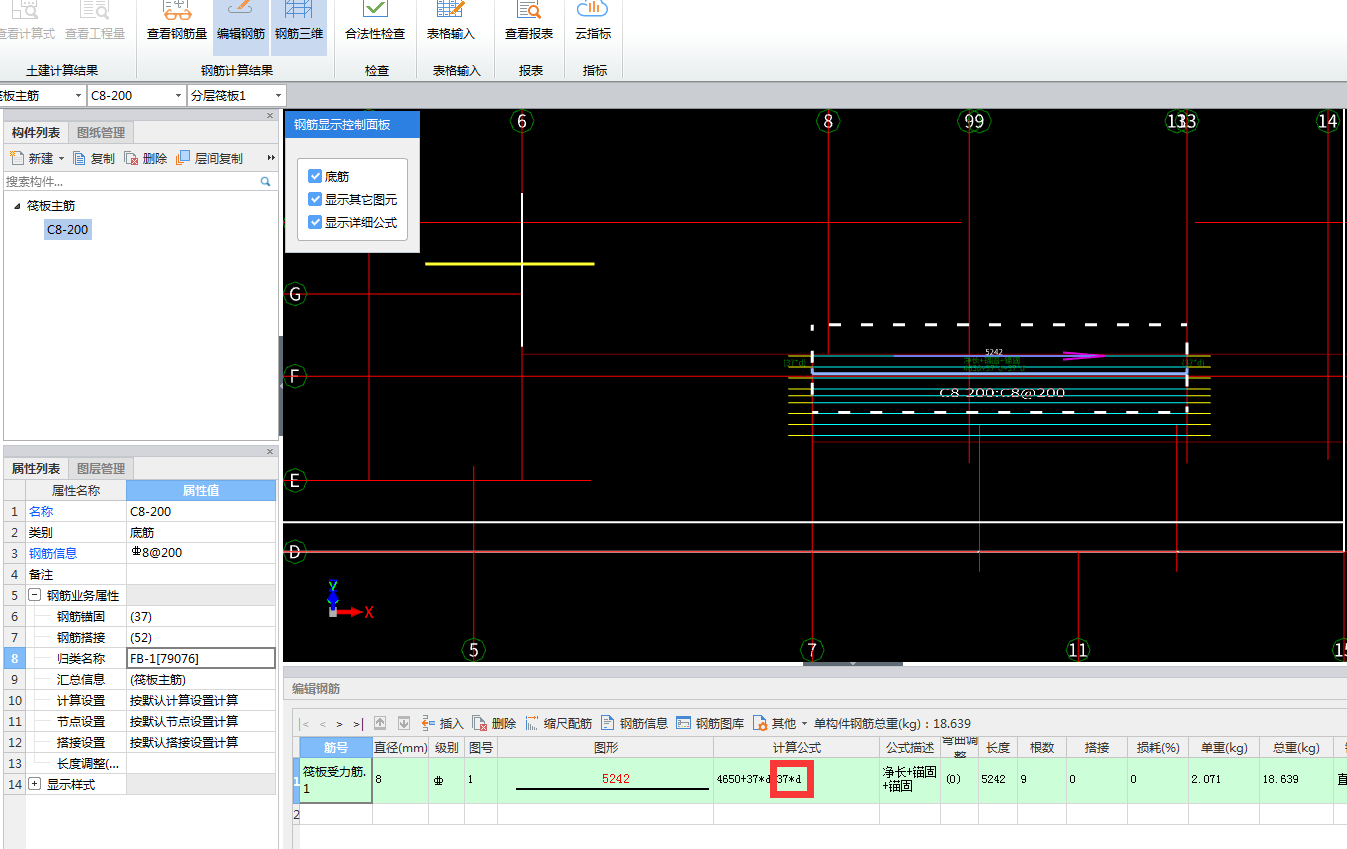The height and width of the screenshot is (849, 1347).
Task: Collapse the 筏板主筋 tree node
Action: [17, 206]
